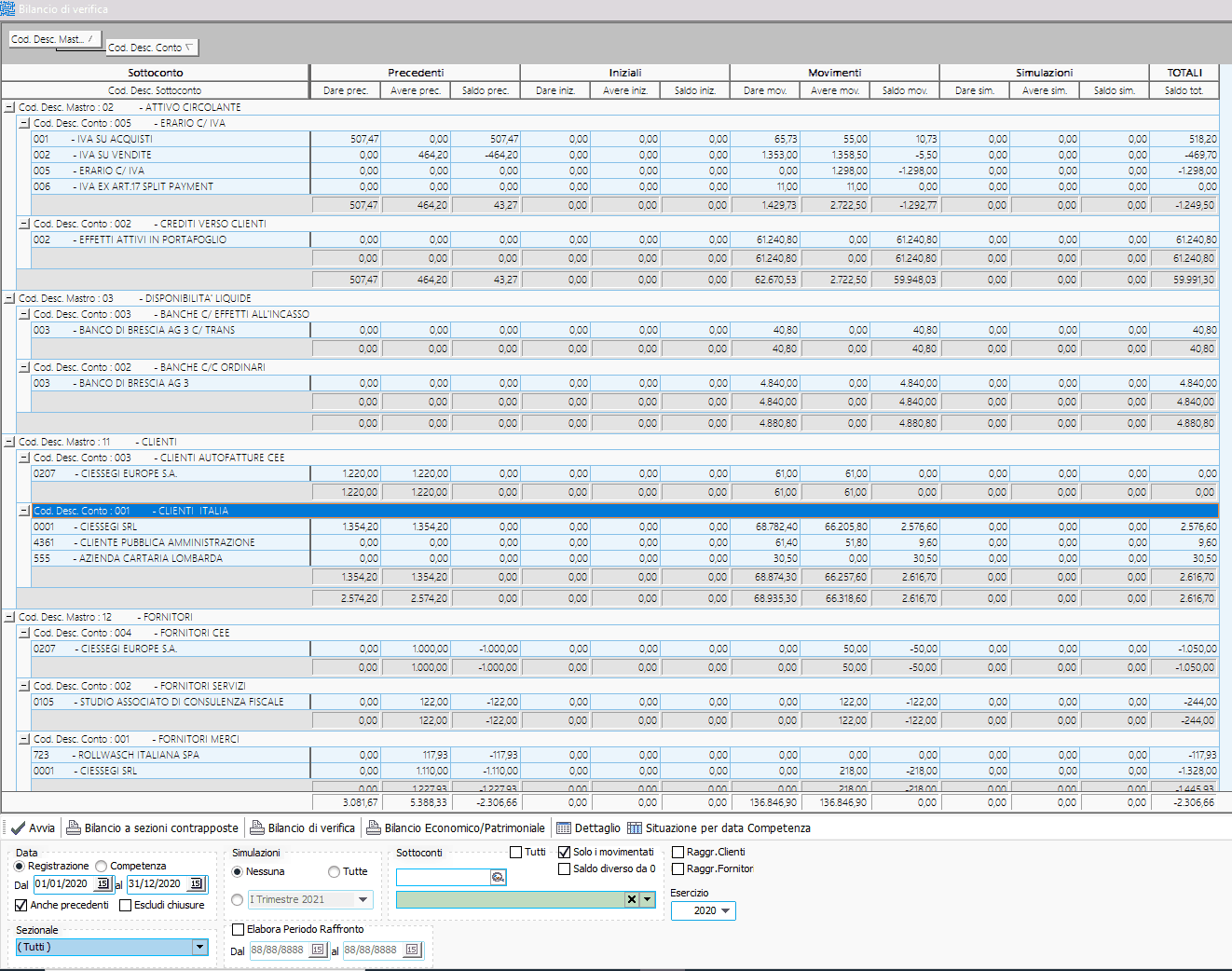Select the I Trimestre 2021 radio option
Image resolution: width=1232 pixels, height=971 pixels.
point(238,899)
